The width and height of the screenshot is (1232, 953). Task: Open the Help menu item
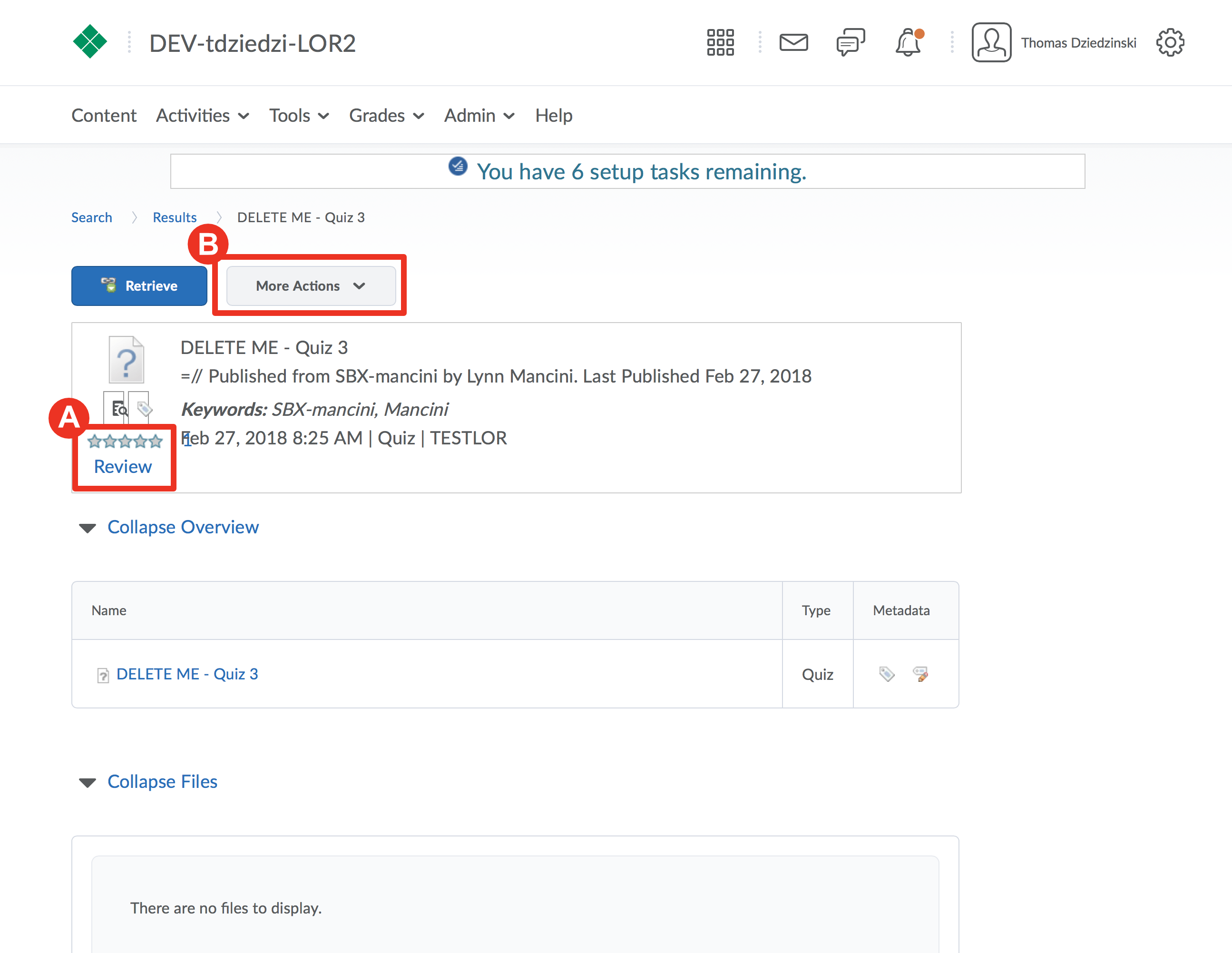[x=553, y=116]
